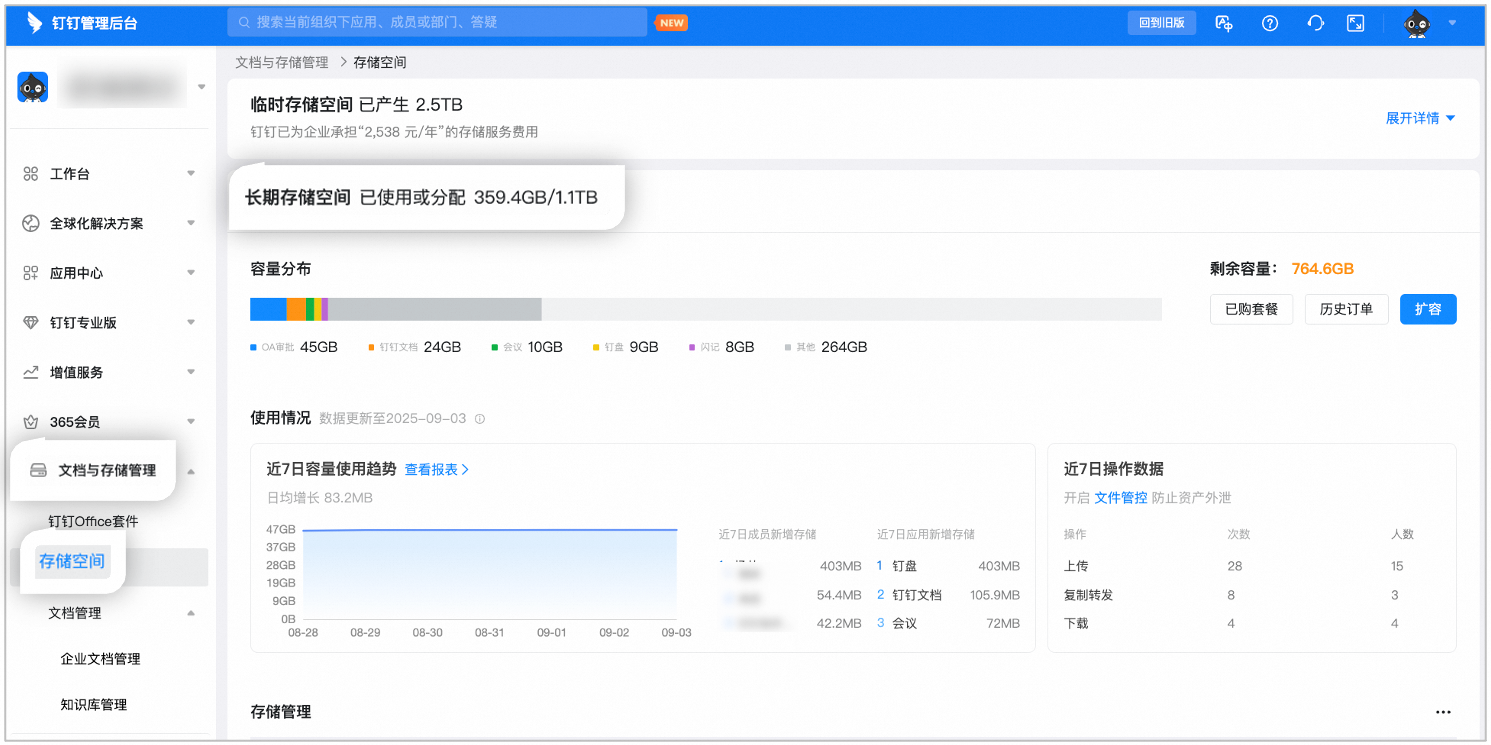Click the 文档与存储管理 drive icon

point(39,470)
